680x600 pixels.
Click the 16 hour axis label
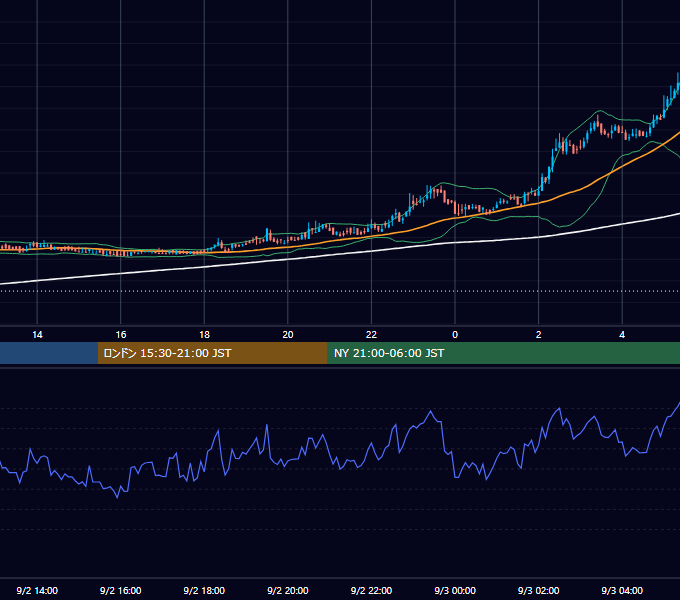121,335
